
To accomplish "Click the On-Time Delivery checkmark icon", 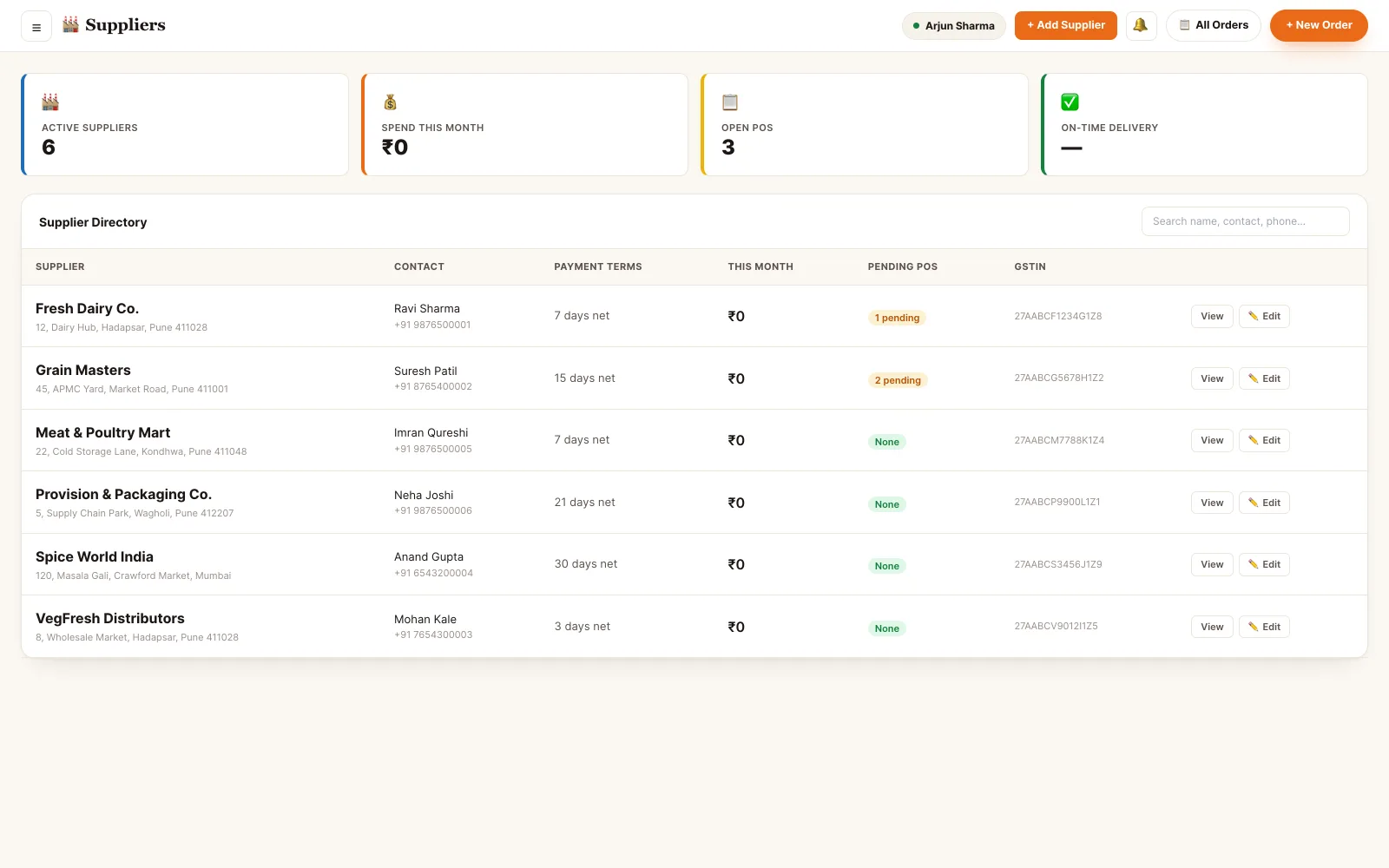I will (1070, 102).
